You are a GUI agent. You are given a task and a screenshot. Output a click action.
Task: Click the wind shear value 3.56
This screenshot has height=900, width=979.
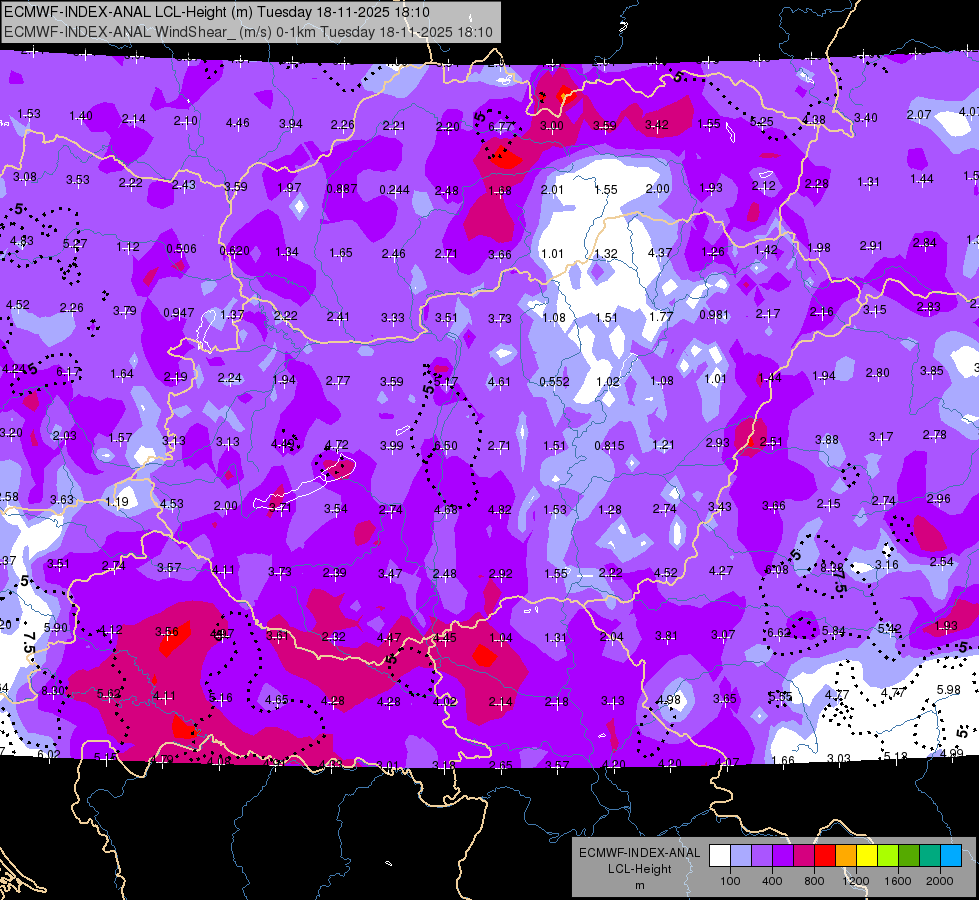tap(167, 631)
